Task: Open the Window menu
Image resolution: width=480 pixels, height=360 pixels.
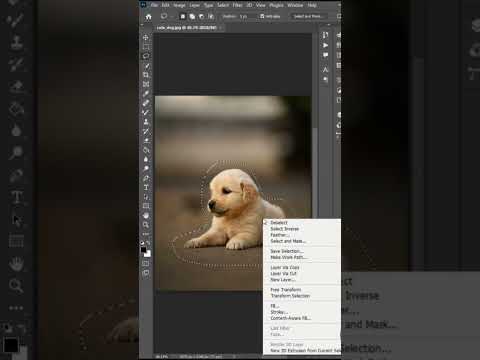Action: click(295, 5)
